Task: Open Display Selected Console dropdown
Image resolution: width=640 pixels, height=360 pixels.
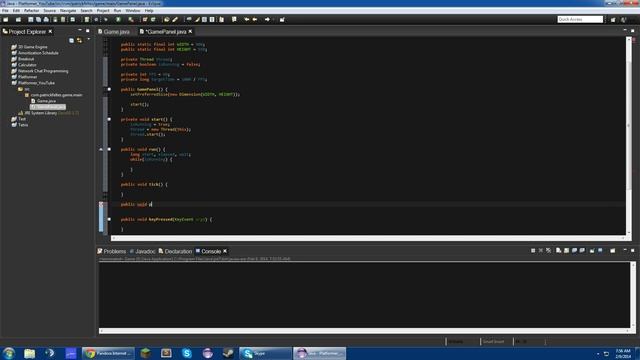Action: pyautogui.click(x=600, y=251)
